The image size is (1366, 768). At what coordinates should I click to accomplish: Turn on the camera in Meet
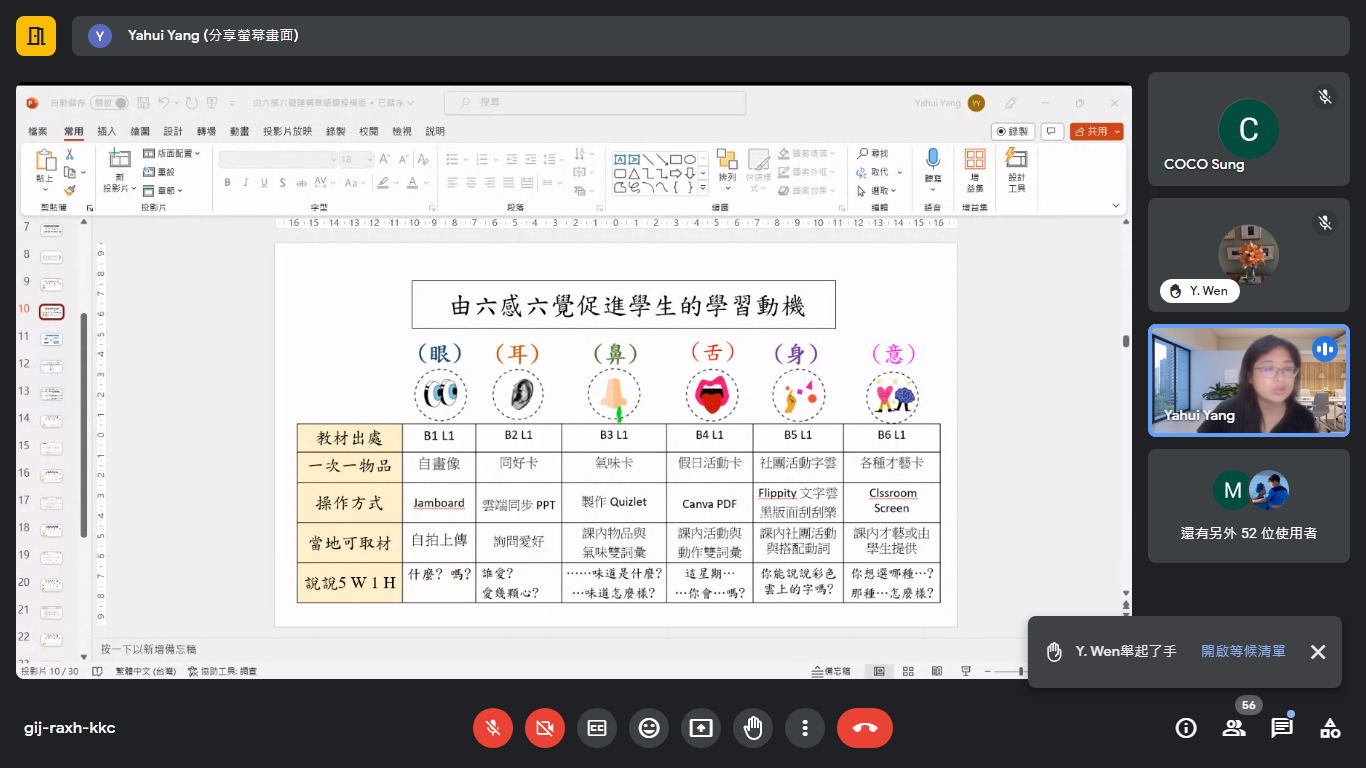pyautogui.click(x=545, y=728)
